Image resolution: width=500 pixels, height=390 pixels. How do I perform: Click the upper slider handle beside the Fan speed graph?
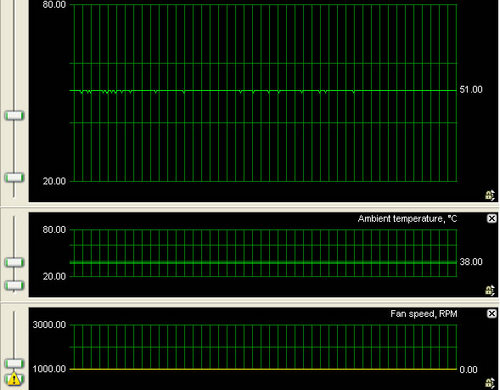[14, 363]
